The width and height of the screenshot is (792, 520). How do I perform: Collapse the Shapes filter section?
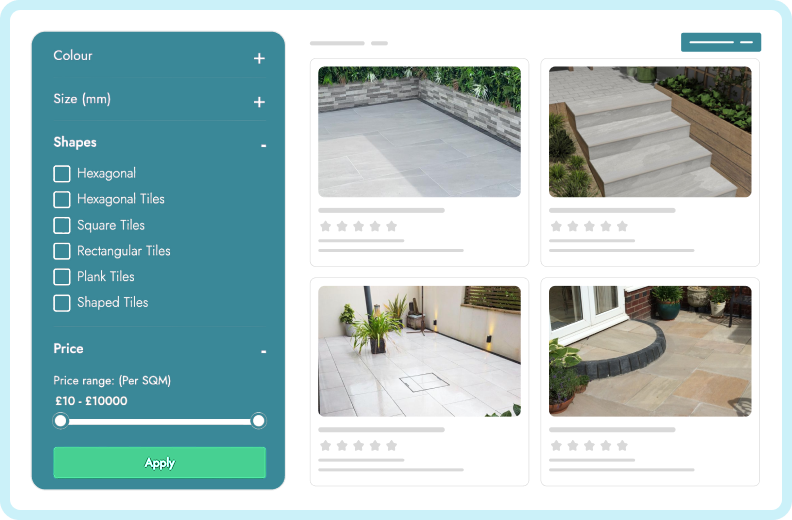[x=263, y=146]
